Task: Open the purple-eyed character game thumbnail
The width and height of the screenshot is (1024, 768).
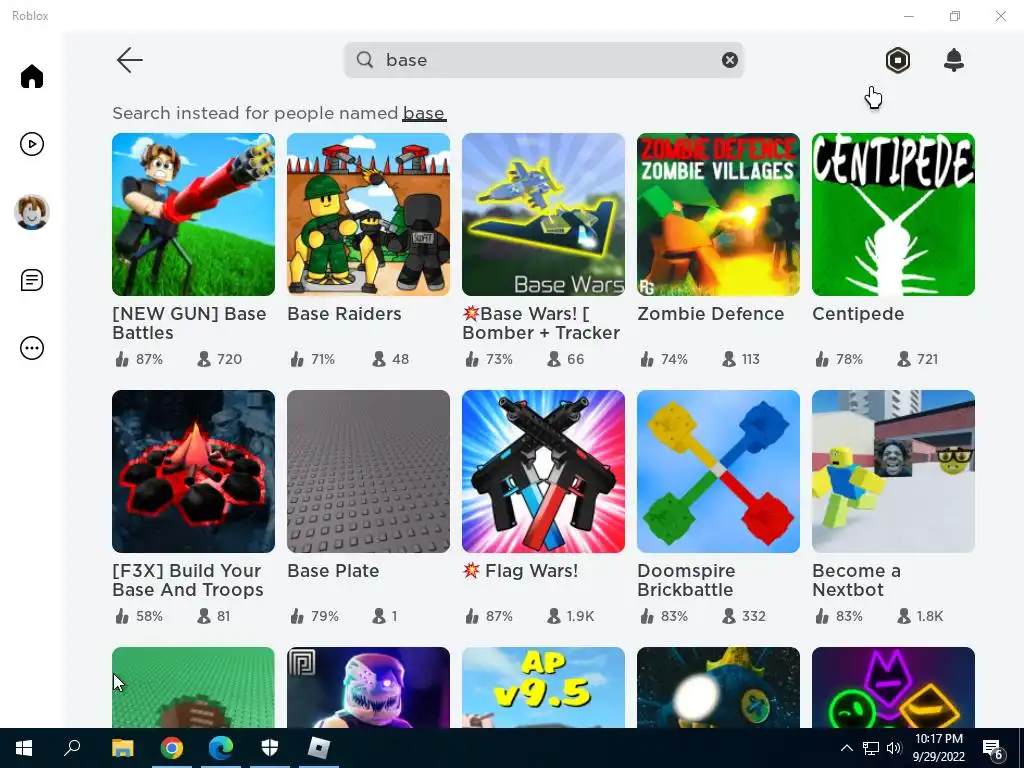Action: [x=368, y=687]
